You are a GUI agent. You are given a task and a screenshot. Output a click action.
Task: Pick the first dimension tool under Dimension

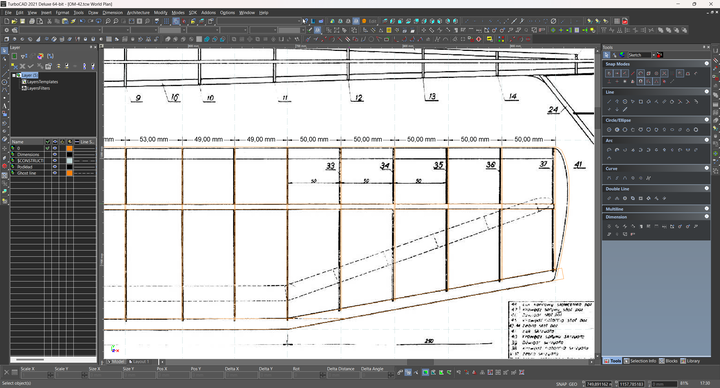point(609,226)
